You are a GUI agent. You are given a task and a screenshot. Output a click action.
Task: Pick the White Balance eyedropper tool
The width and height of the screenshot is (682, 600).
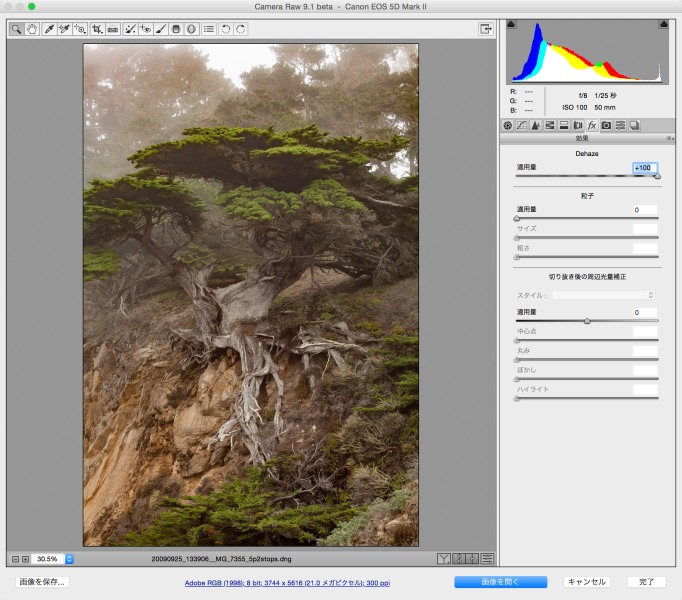(x=49, y=29)
